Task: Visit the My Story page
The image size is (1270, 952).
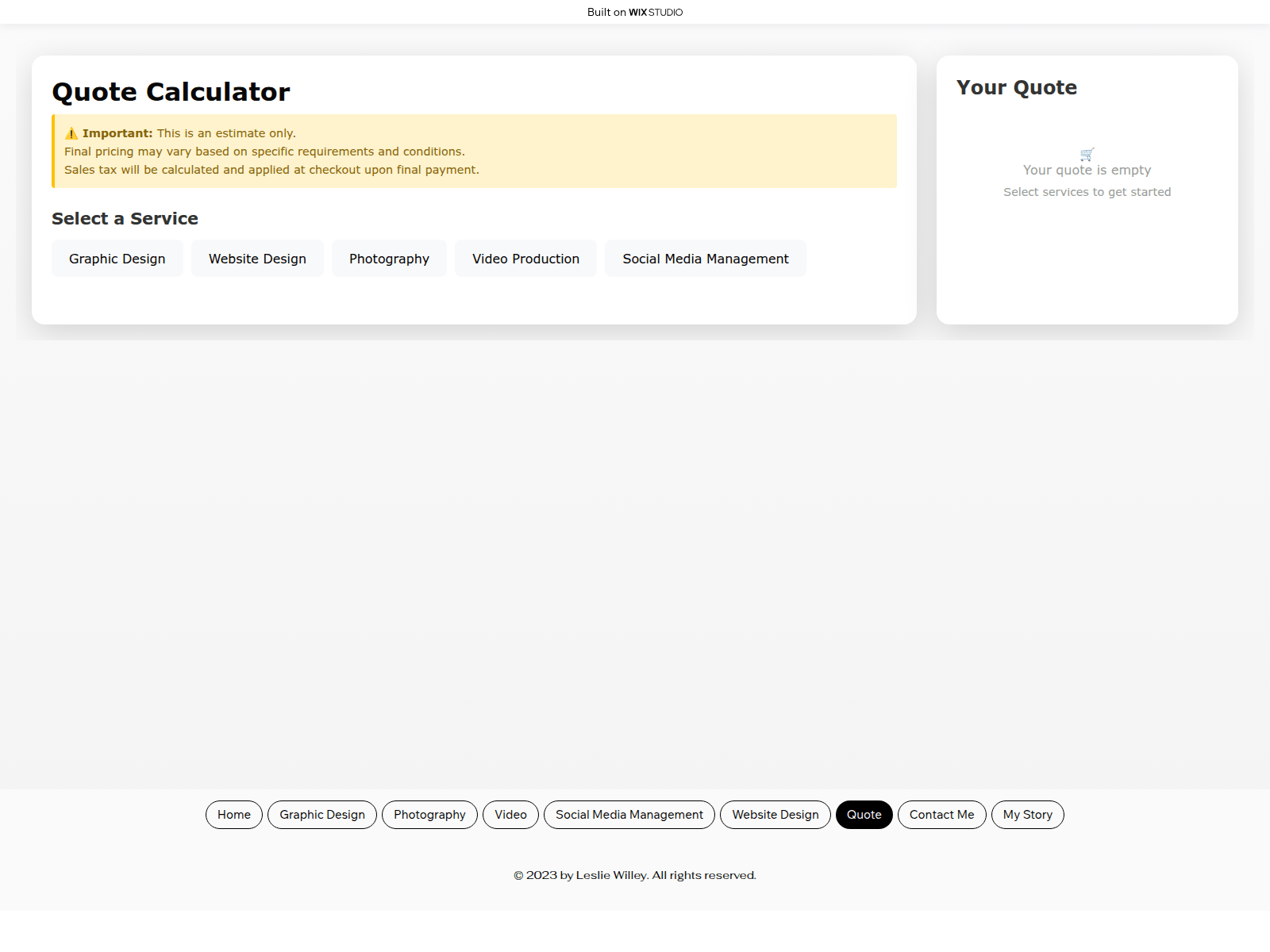Action: pyautogui.click(x=1028, y=815)
